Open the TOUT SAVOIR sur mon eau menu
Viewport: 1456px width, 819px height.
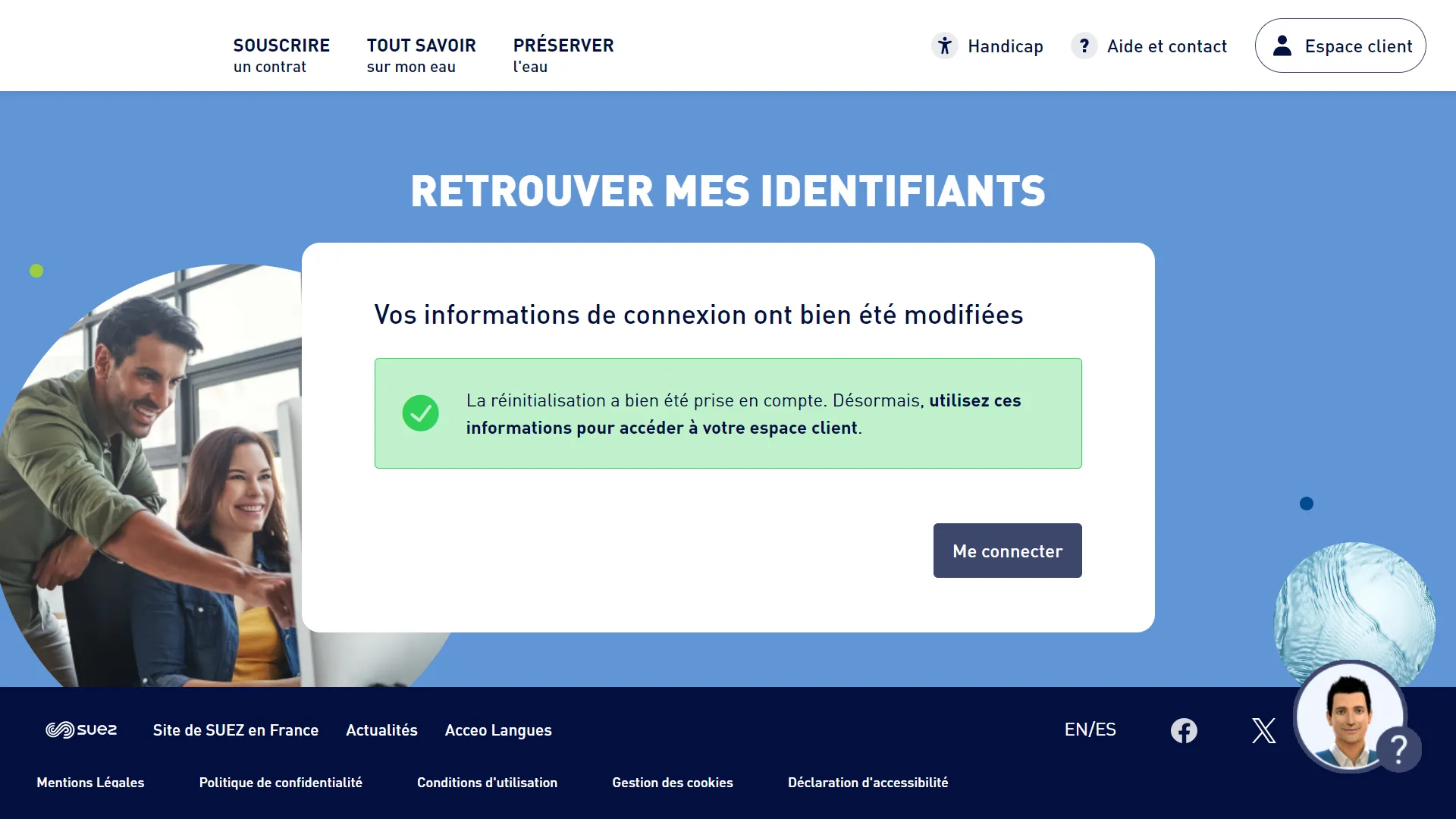[421, 54]
